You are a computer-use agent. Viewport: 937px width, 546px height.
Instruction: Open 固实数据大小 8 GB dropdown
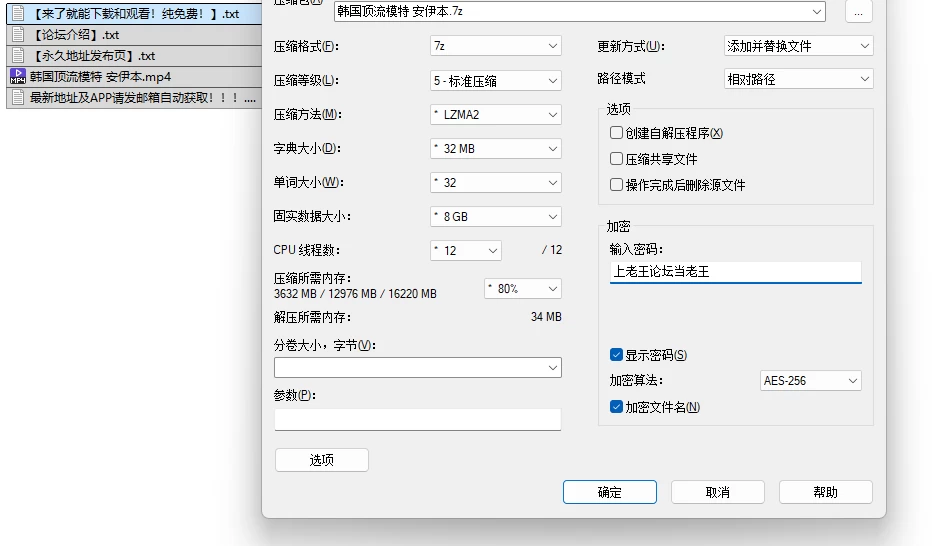click(x=495, y=217)
